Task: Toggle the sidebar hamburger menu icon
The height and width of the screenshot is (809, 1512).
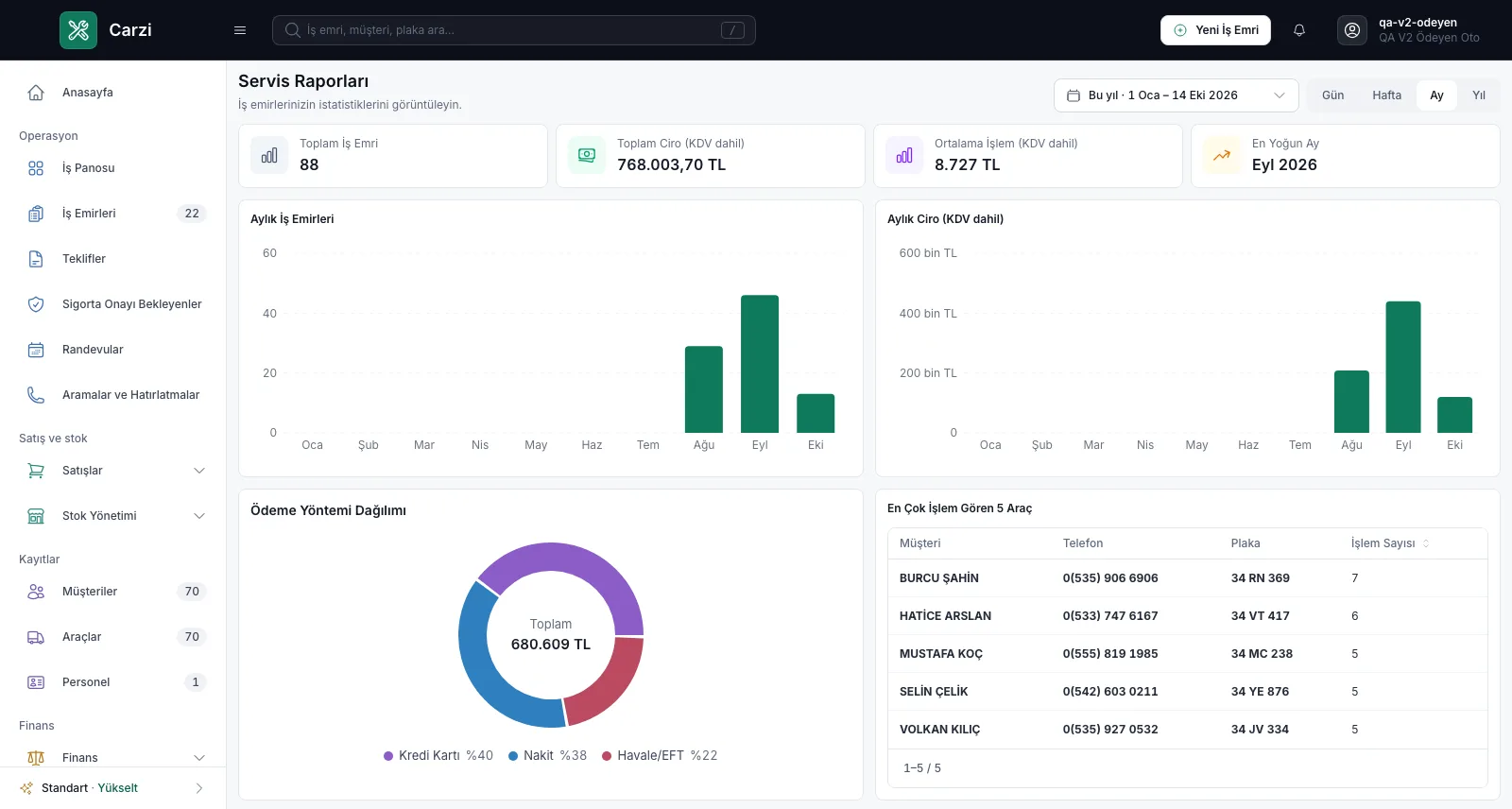Action: coord(240,30)
